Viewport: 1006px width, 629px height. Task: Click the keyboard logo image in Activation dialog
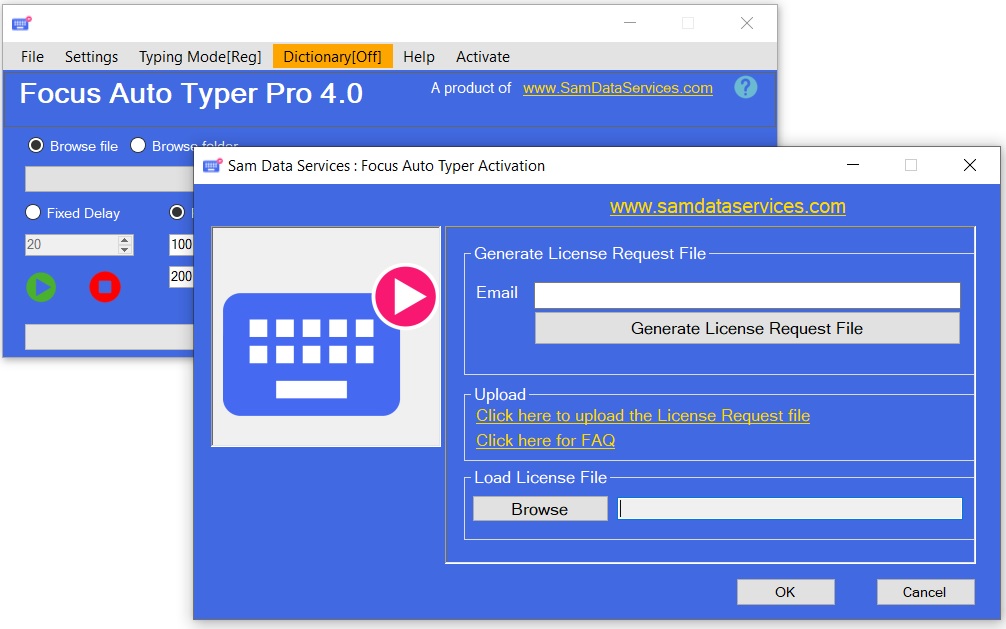tap(327, 337)
